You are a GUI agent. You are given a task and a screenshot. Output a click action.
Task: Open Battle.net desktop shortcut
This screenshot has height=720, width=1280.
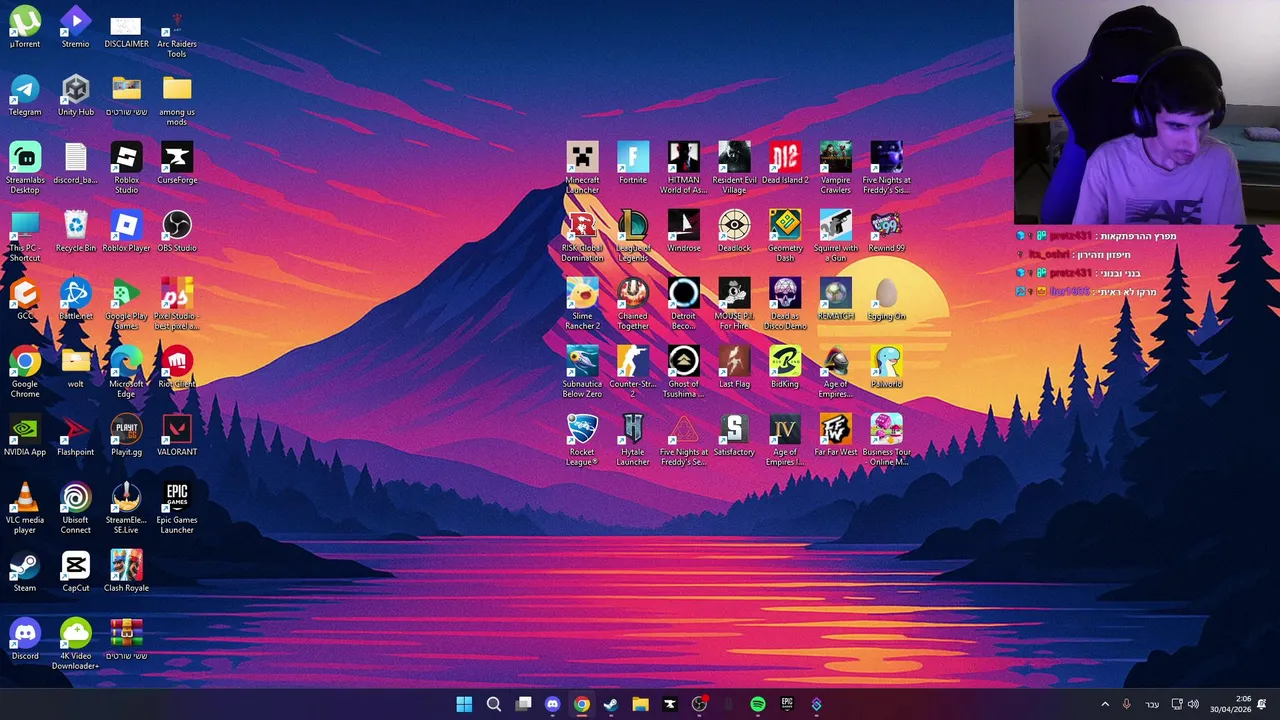(75, 299)
